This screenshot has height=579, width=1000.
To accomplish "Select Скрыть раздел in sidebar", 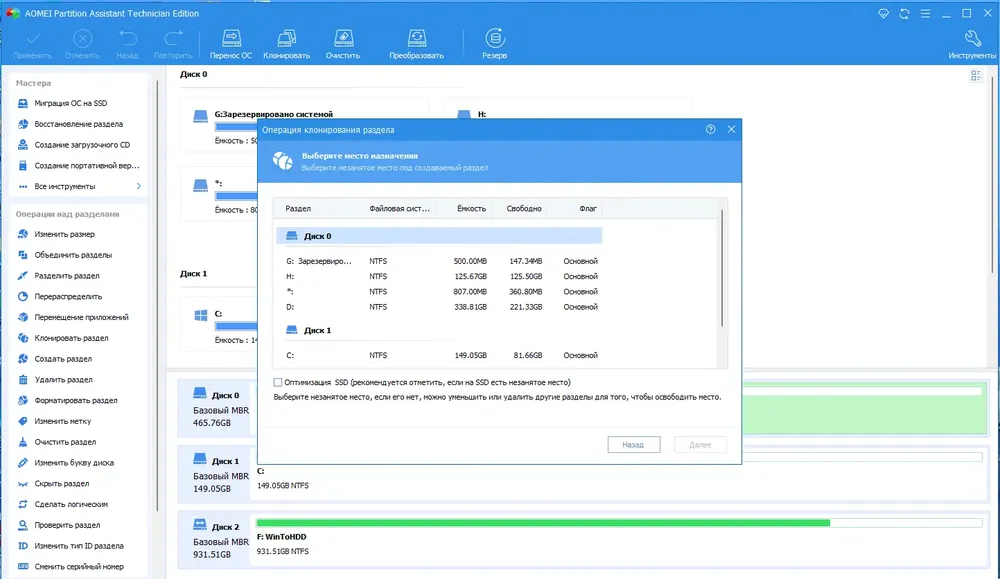I will point(61,483).
